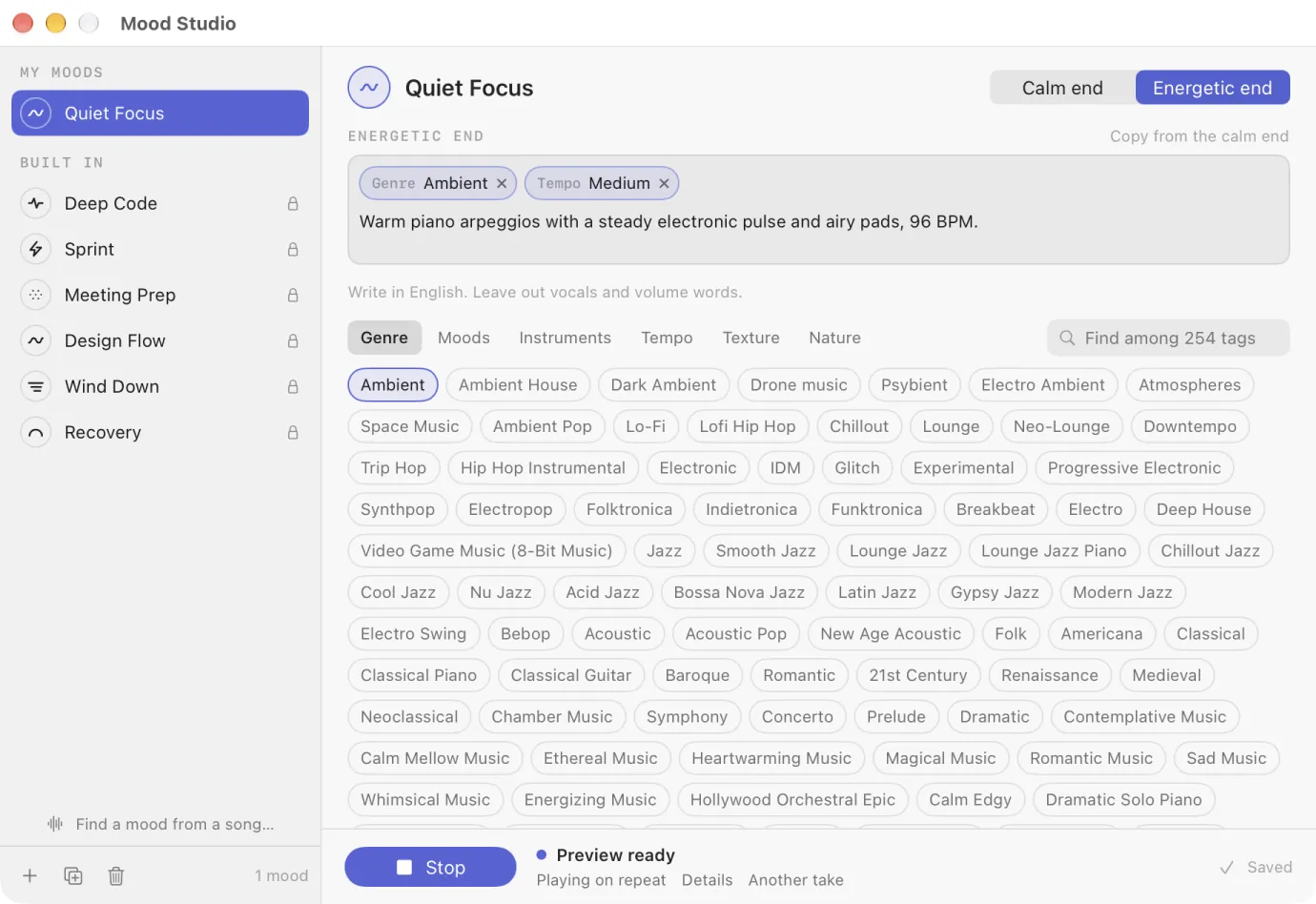Request Another take of the preview
The image size is (1316, 904).
click(x=795, y=880)
